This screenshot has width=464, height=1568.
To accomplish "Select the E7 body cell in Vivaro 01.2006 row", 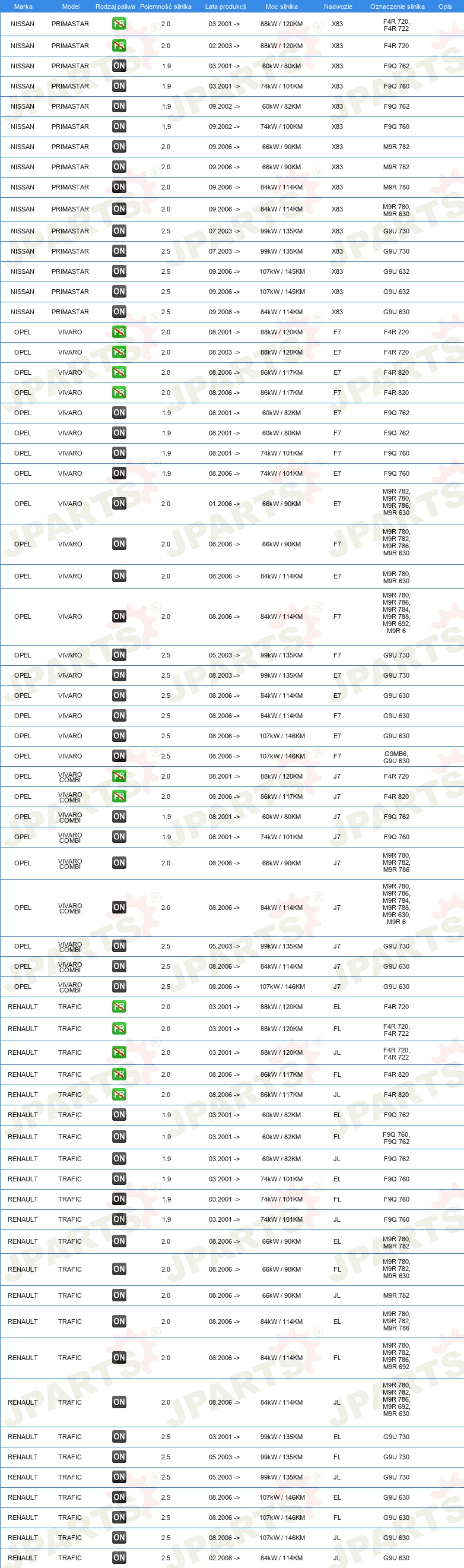I will click(338, 504).
